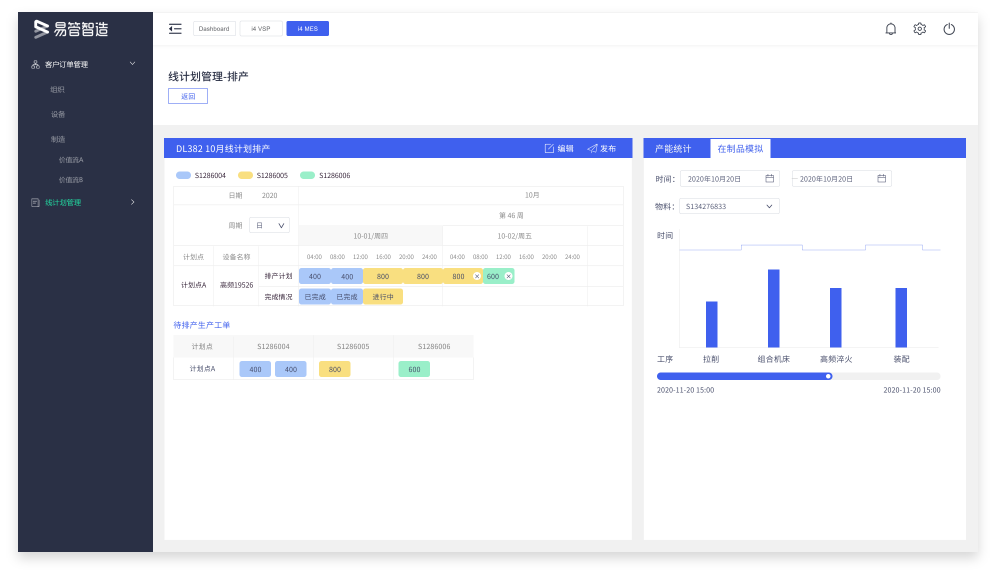
Task: Click the unfilled part of the timeline slider
Action: click(x=886, y=377)
